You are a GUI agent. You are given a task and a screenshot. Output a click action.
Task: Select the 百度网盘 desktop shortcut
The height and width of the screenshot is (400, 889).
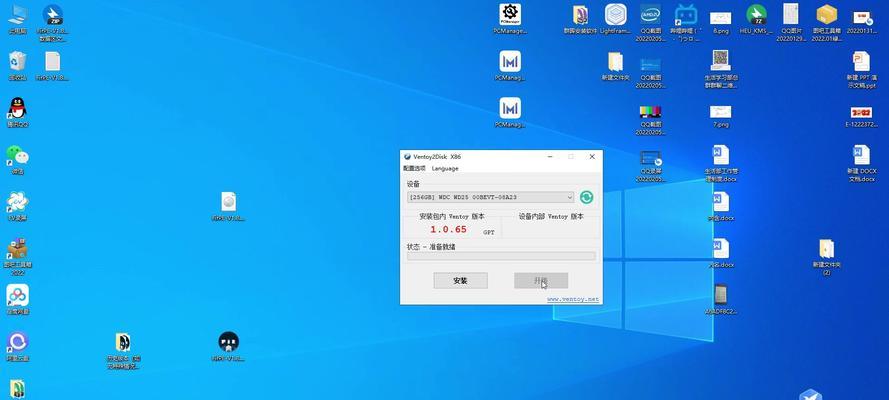pyautogui.click(x=18, y=300)
